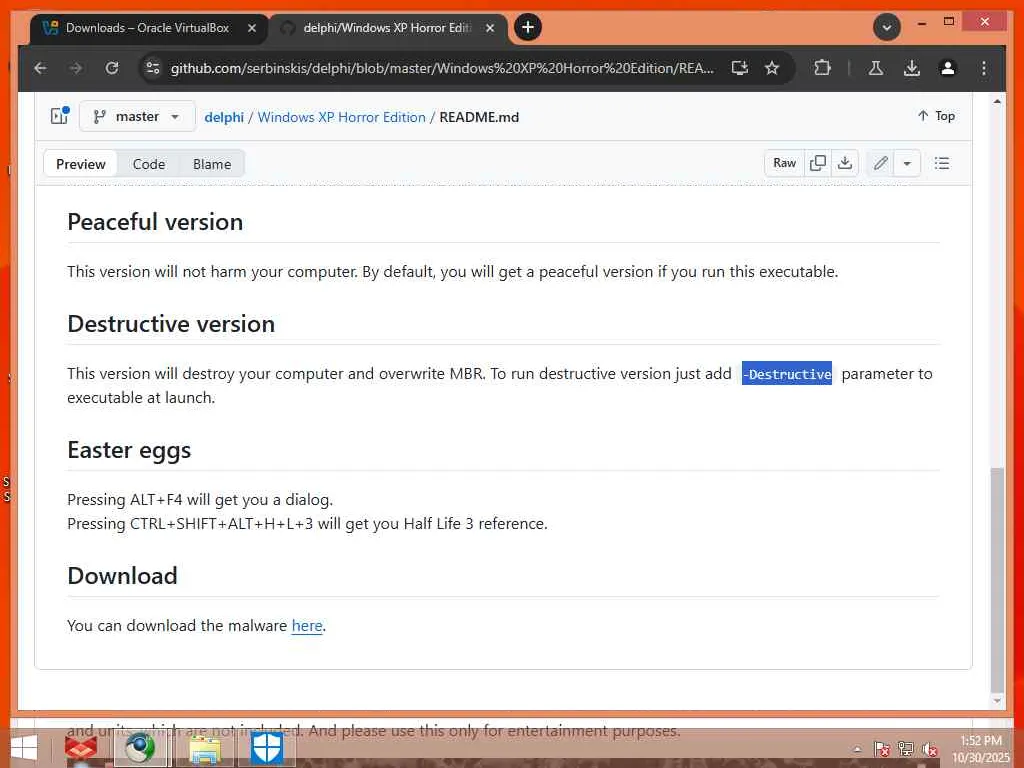The height and width of the screenshot is (768, 1024).
Task: Open Windows Defender shield taskbar icon
Action: point(266,748)
